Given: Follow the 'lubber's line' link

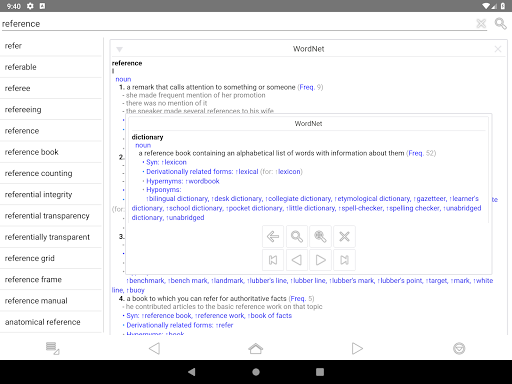Looking at the screenshot, I should coord(267,281).
